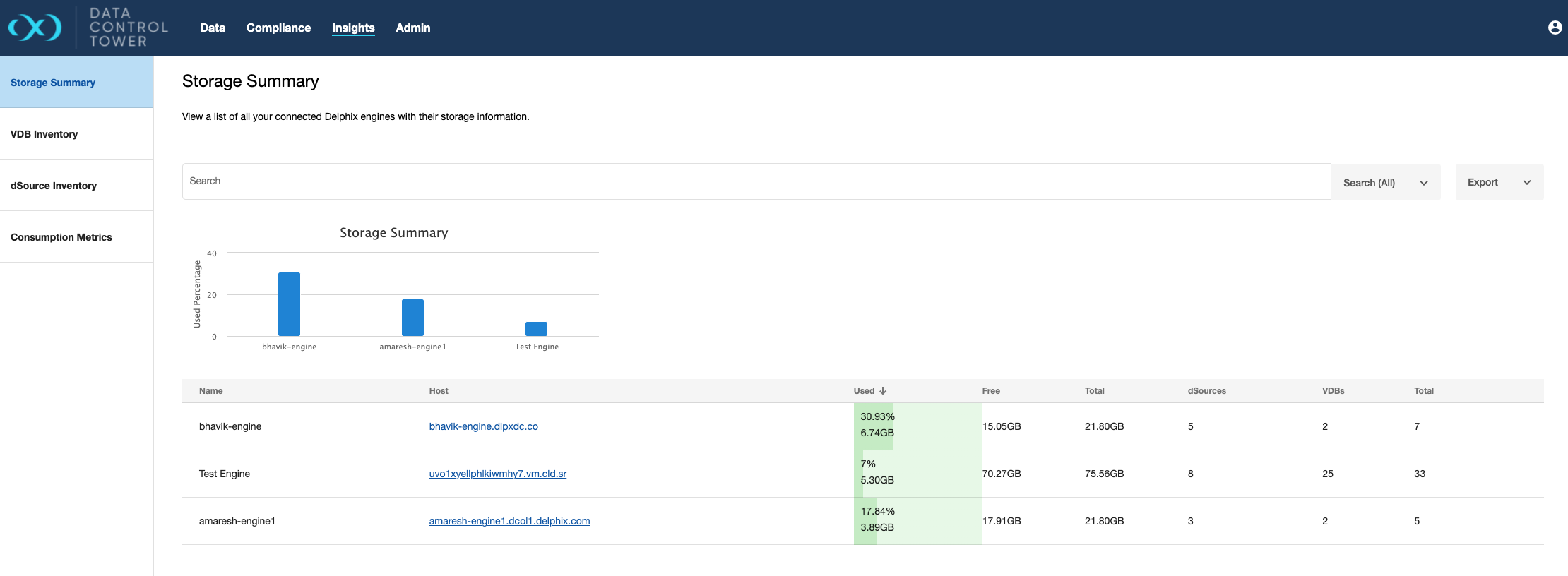Go to the Compliance menu

pos(278,28)
